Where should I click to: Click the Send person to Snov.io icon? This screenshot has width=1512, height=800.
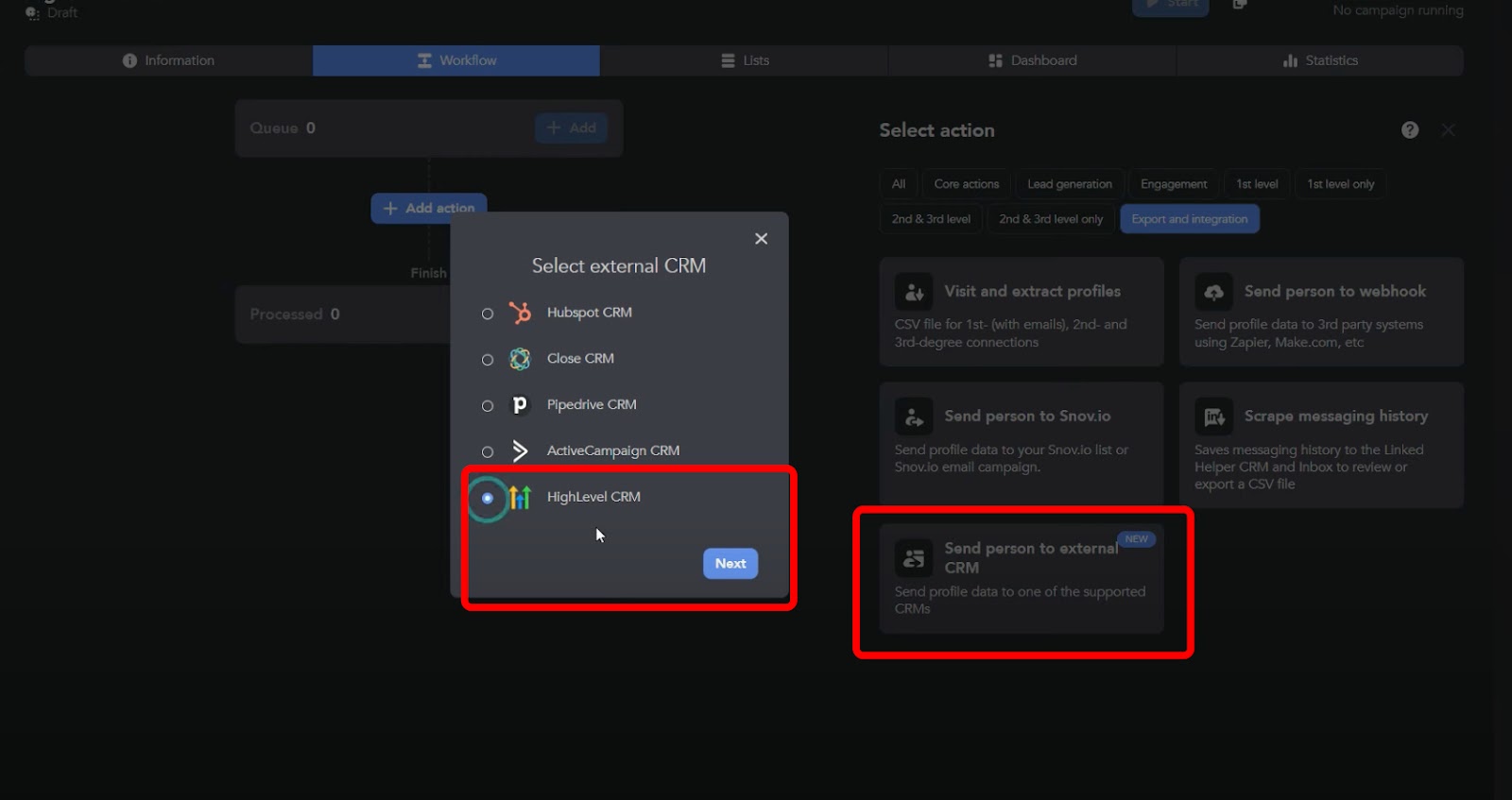click(x=914, y=417)
